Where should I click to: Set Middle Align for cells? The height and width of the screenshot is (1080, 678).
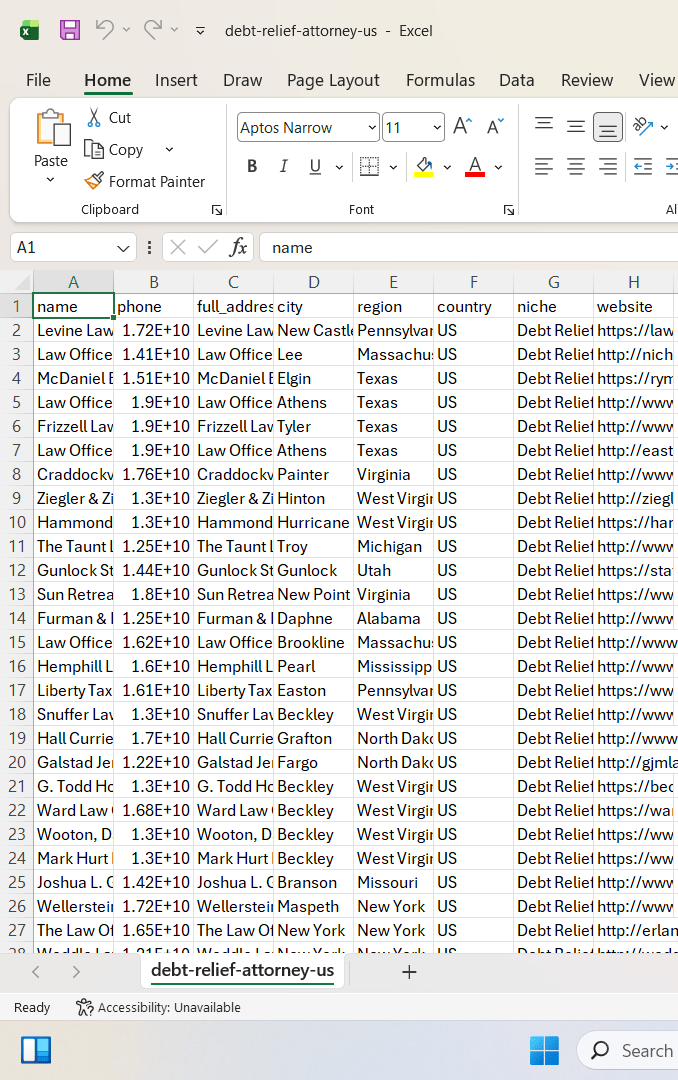coord(576,126)
